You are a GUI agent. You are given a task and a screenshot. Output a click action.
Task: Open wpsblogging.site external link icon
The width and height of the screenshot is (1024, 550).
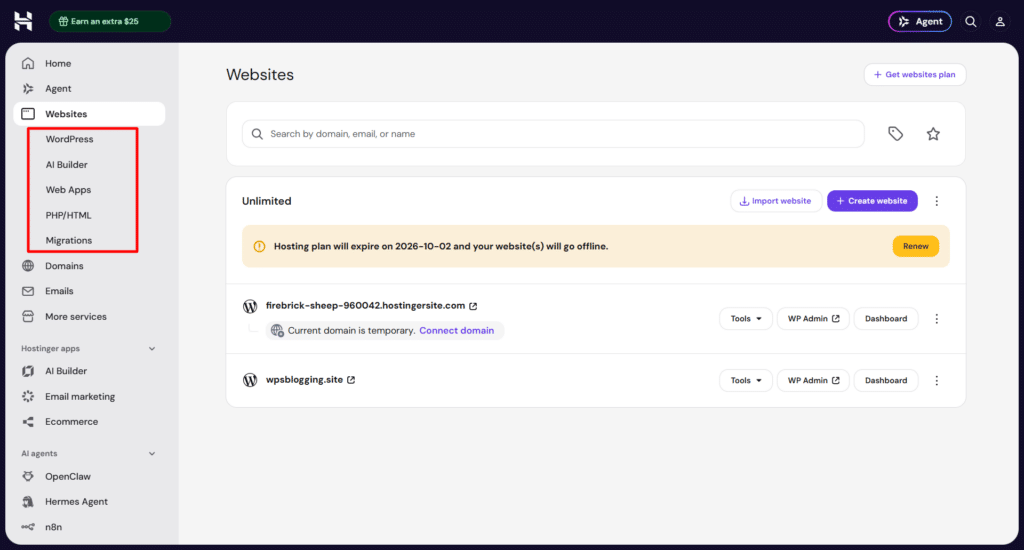(x=351, y=380)
